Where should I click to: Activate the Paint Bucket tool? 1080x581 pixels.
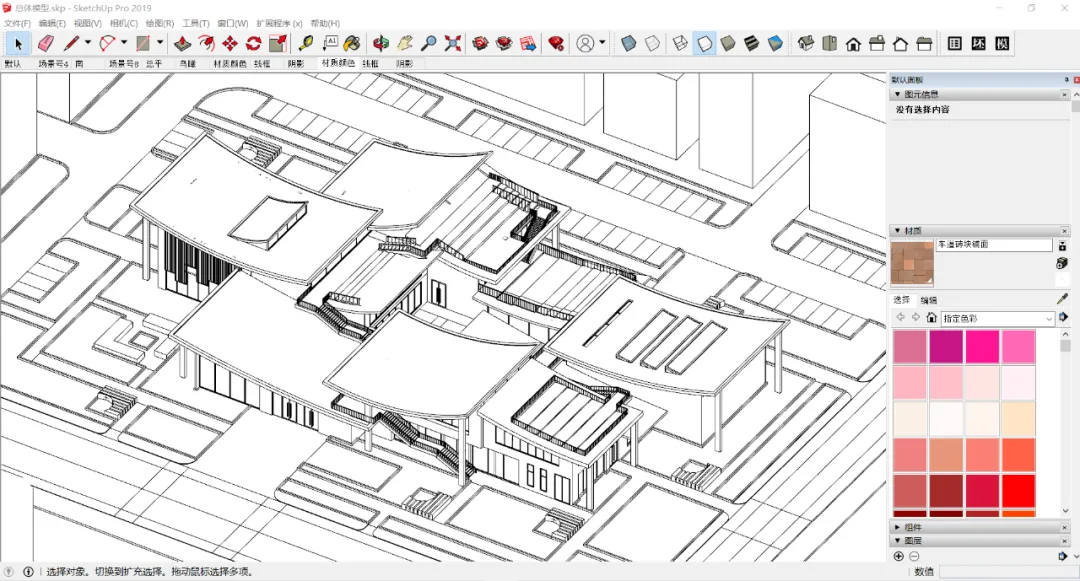pyautogui.click(x=352, y=43)
